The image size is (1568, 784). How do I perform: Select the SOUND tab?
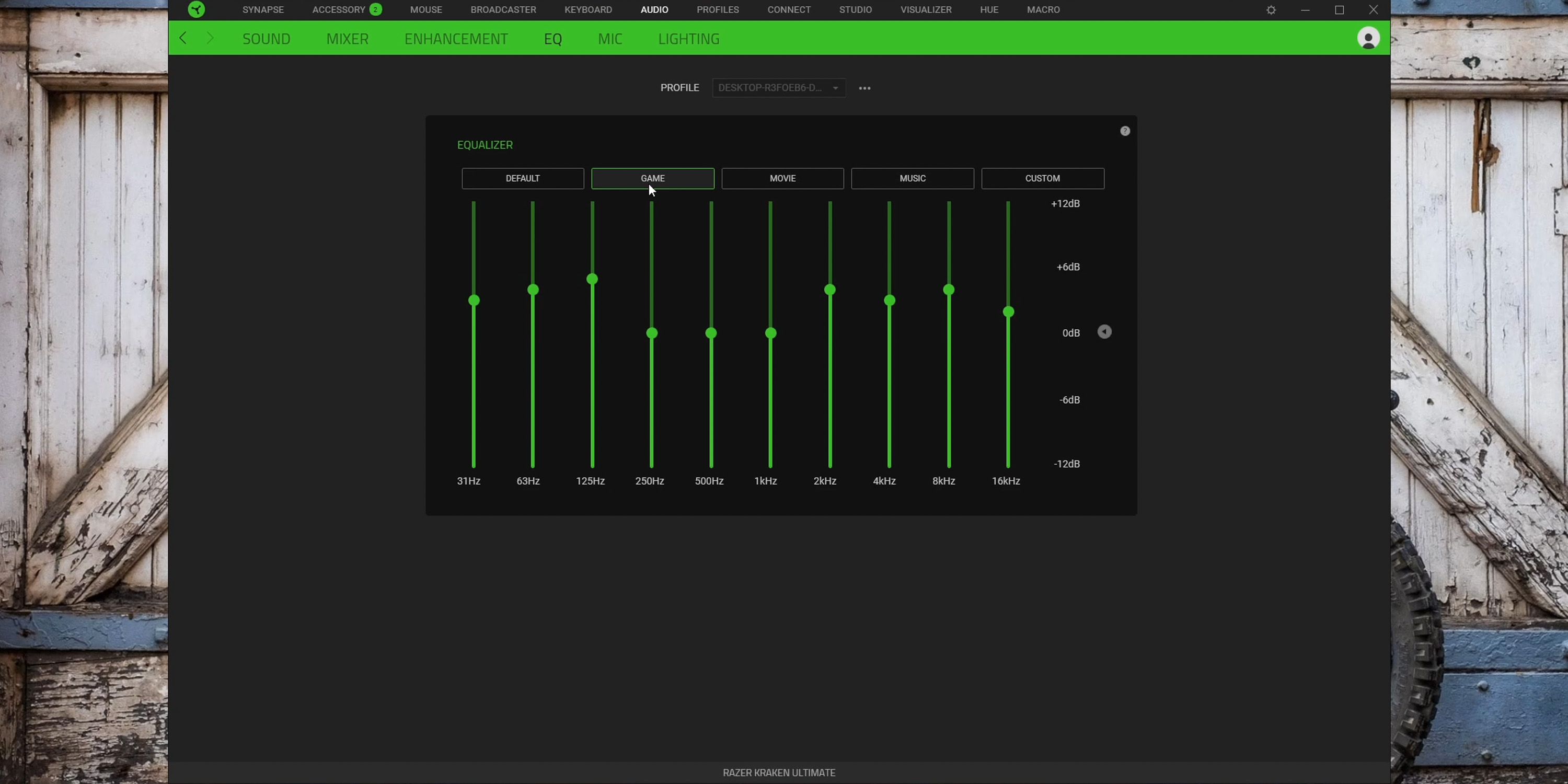(x=266, y=38)
